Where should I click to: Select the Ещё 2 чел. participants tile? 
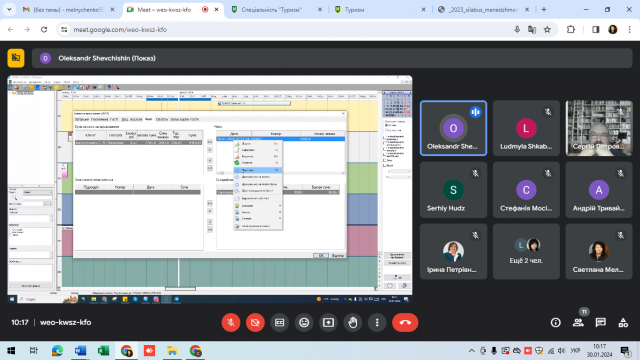coord(526,251)
